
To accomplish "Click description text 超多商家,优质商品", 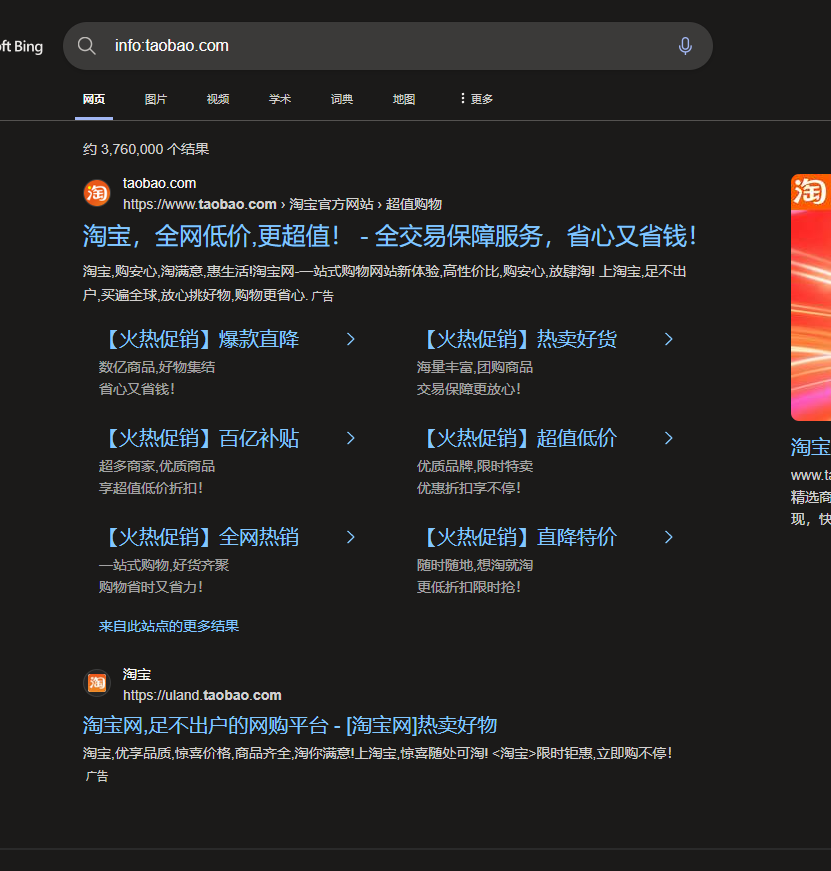I will click(157, 466).
